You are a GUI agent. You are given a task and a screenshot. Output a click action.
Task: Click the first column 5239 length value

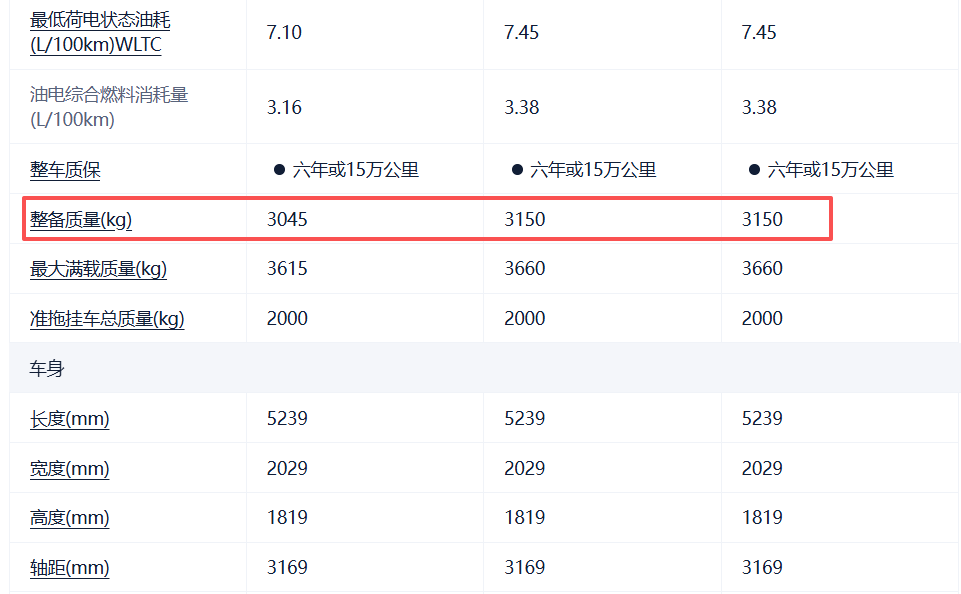click(287, 418)
